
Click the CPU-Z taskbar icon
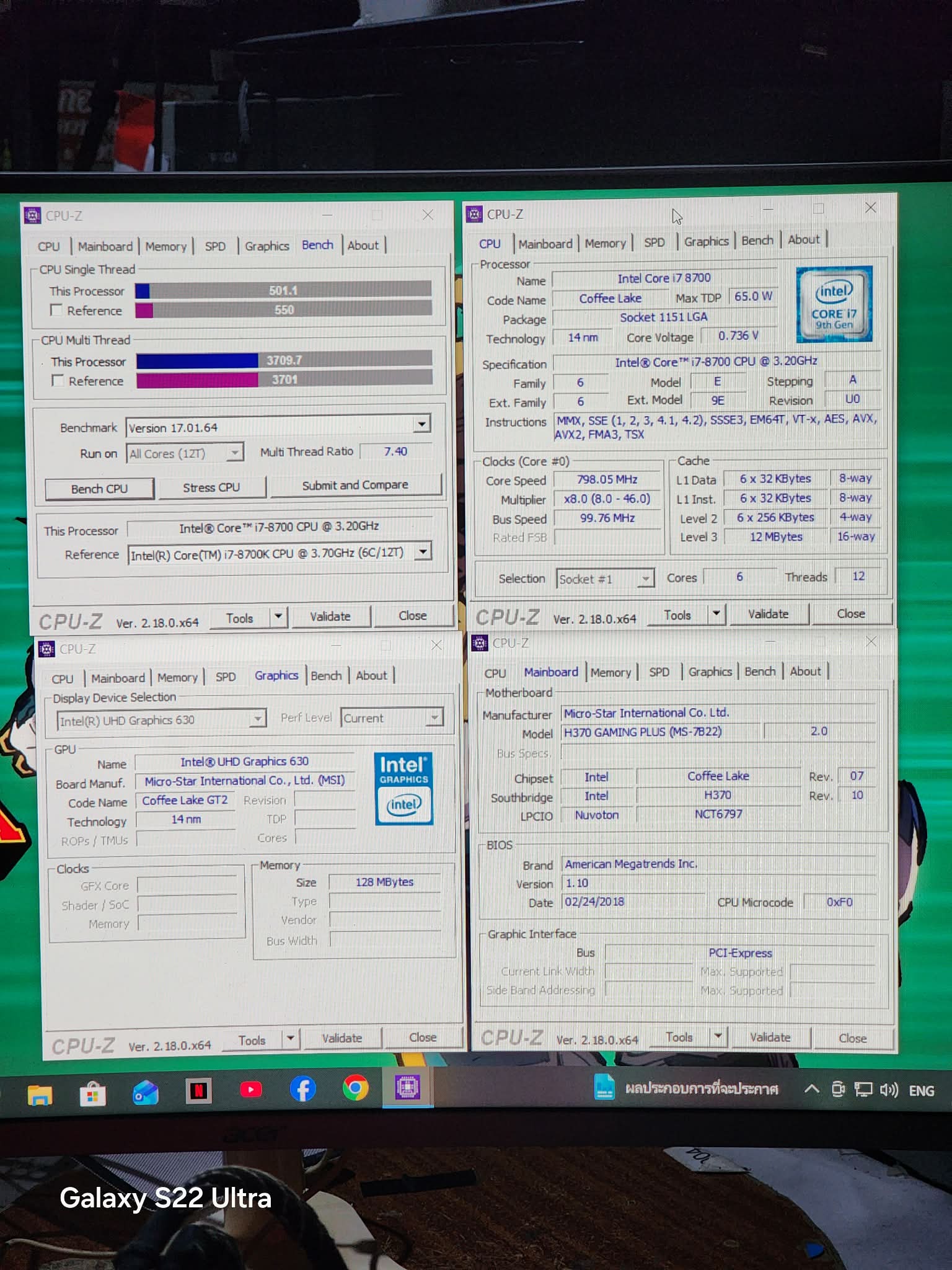(407, 1088)
